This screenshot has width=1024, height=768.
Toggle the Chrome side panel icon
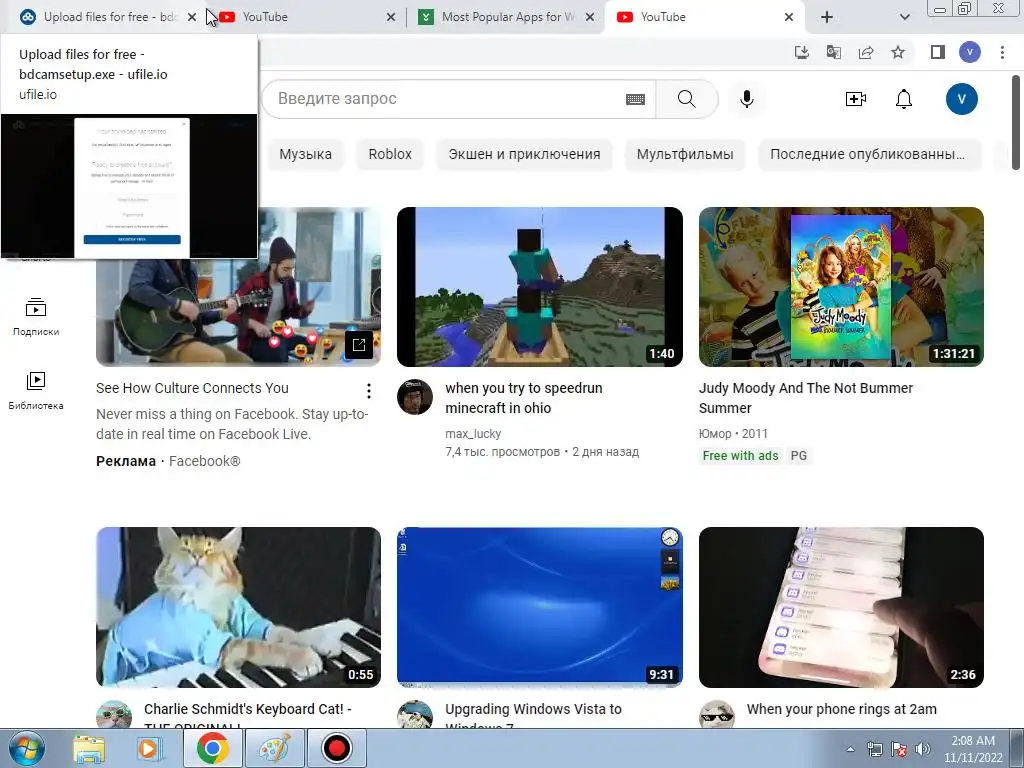[938, 52]
